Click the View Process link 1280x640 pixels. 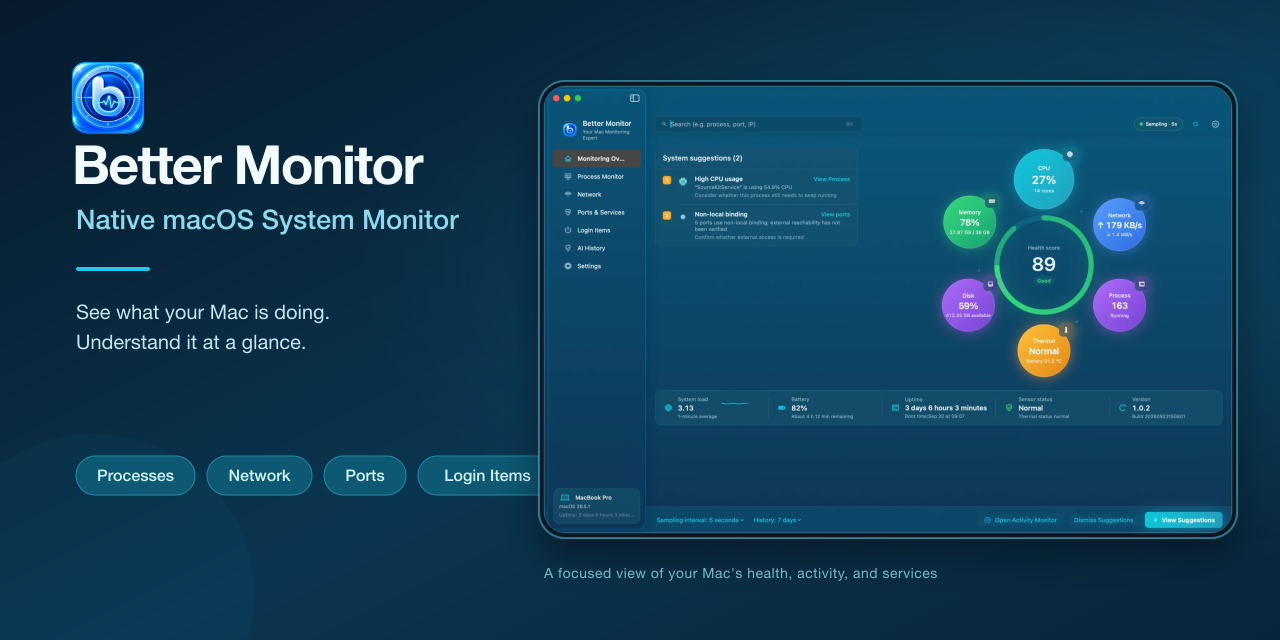[x=832, y=179]
